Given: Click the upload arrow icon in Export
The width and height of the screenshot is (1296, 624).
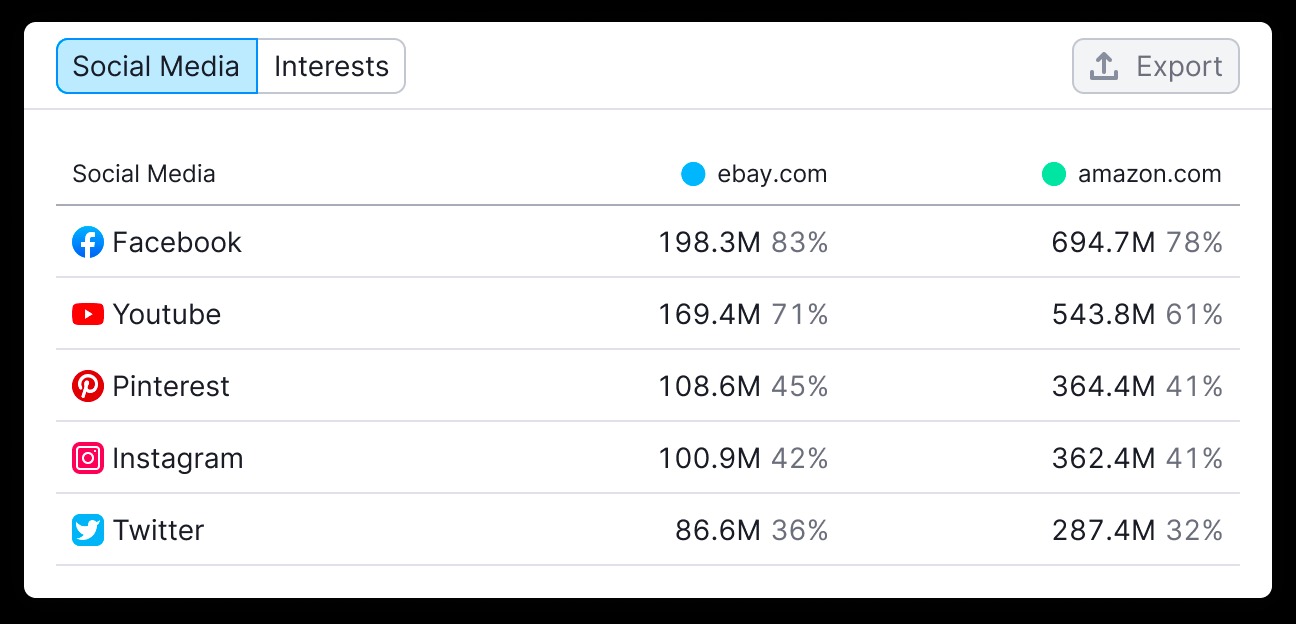Looking at the screenshot, I should (x=1103, y=66).
